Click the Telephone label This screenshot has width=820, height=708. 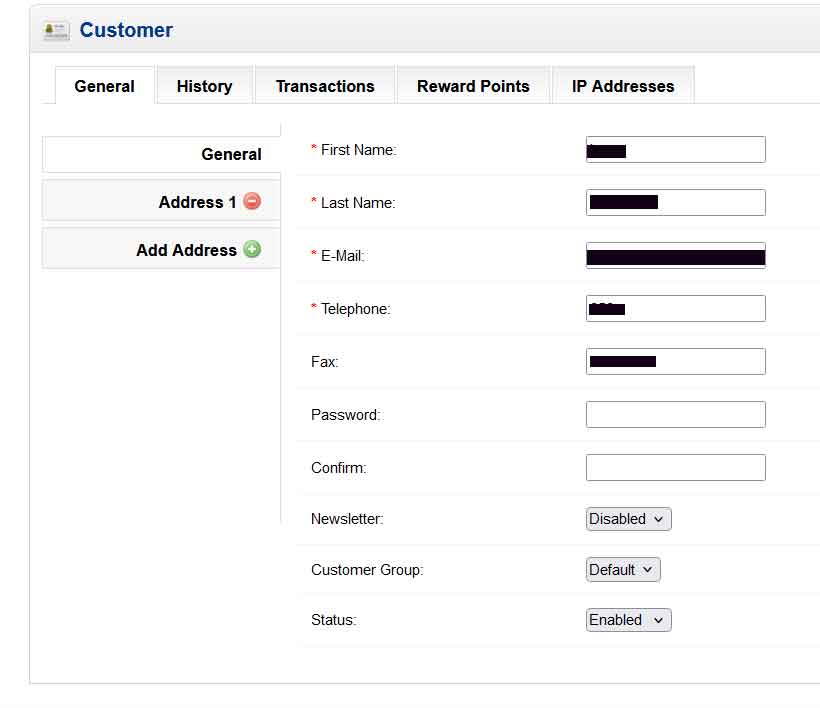coord(355,309)
